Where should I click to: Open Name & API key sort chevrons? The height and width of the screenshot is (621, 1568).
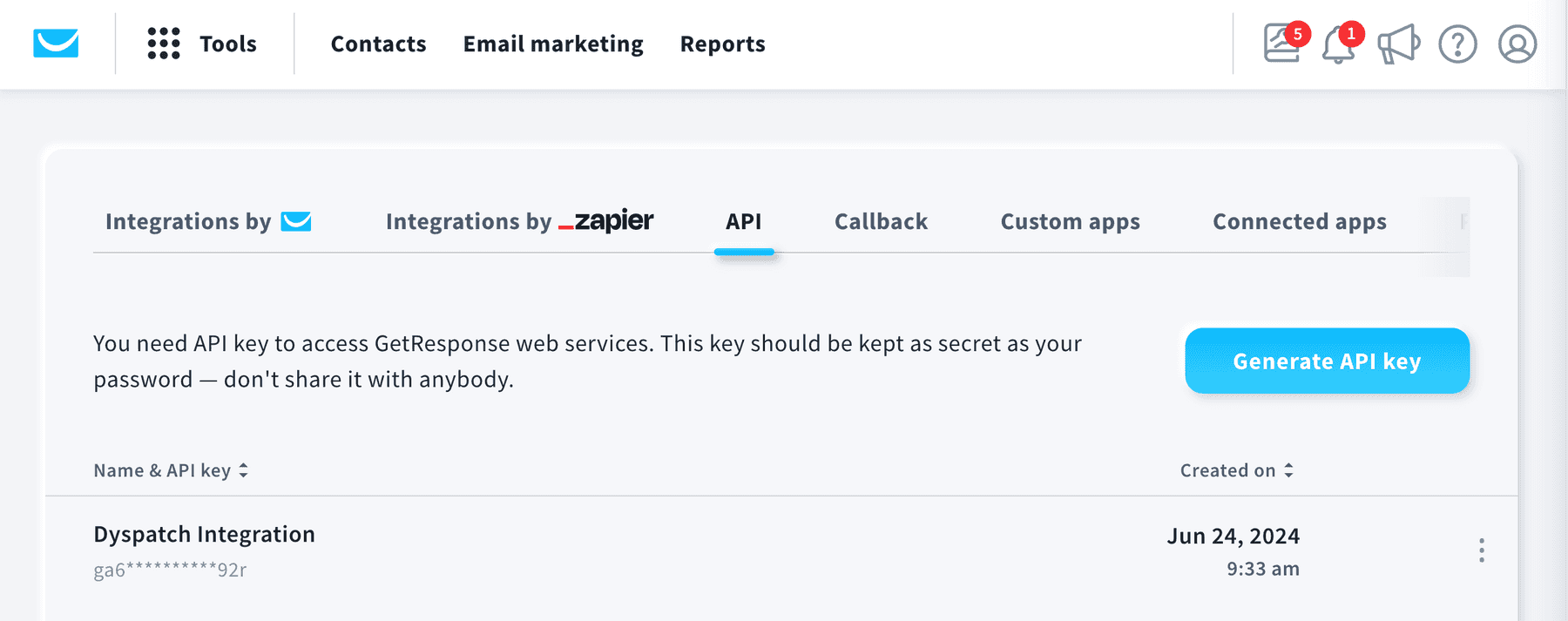244,470
